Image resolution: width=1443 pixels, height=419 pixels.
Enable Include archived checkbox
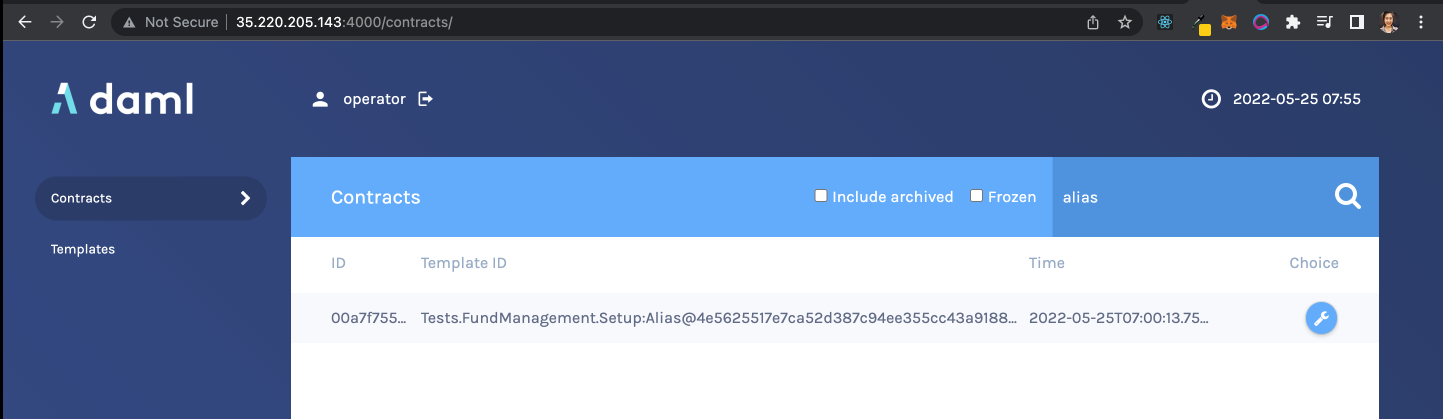point(821,196)
